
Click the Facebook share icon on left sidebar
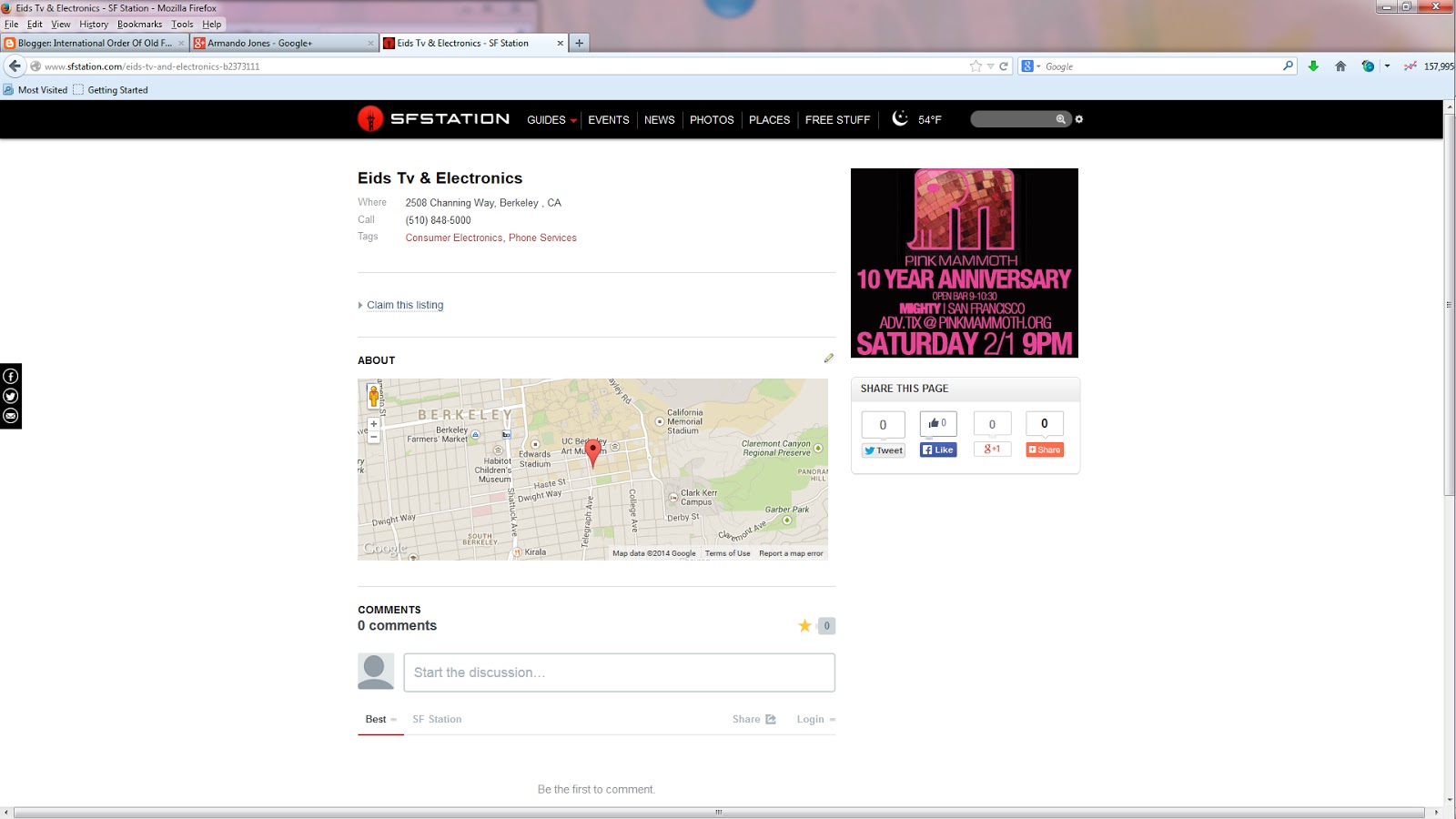coord(11,376)
